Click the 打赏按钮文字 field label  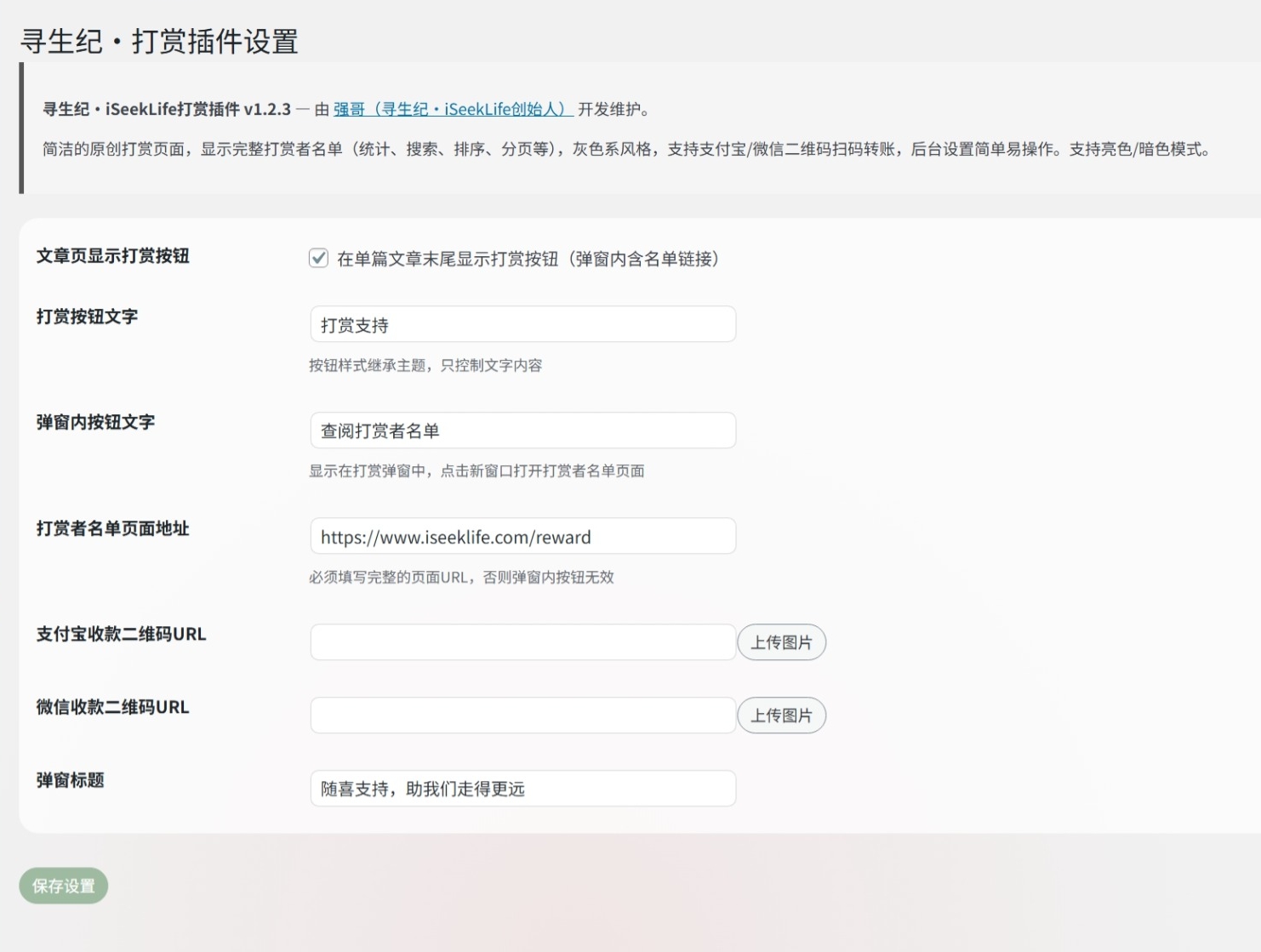87,316
